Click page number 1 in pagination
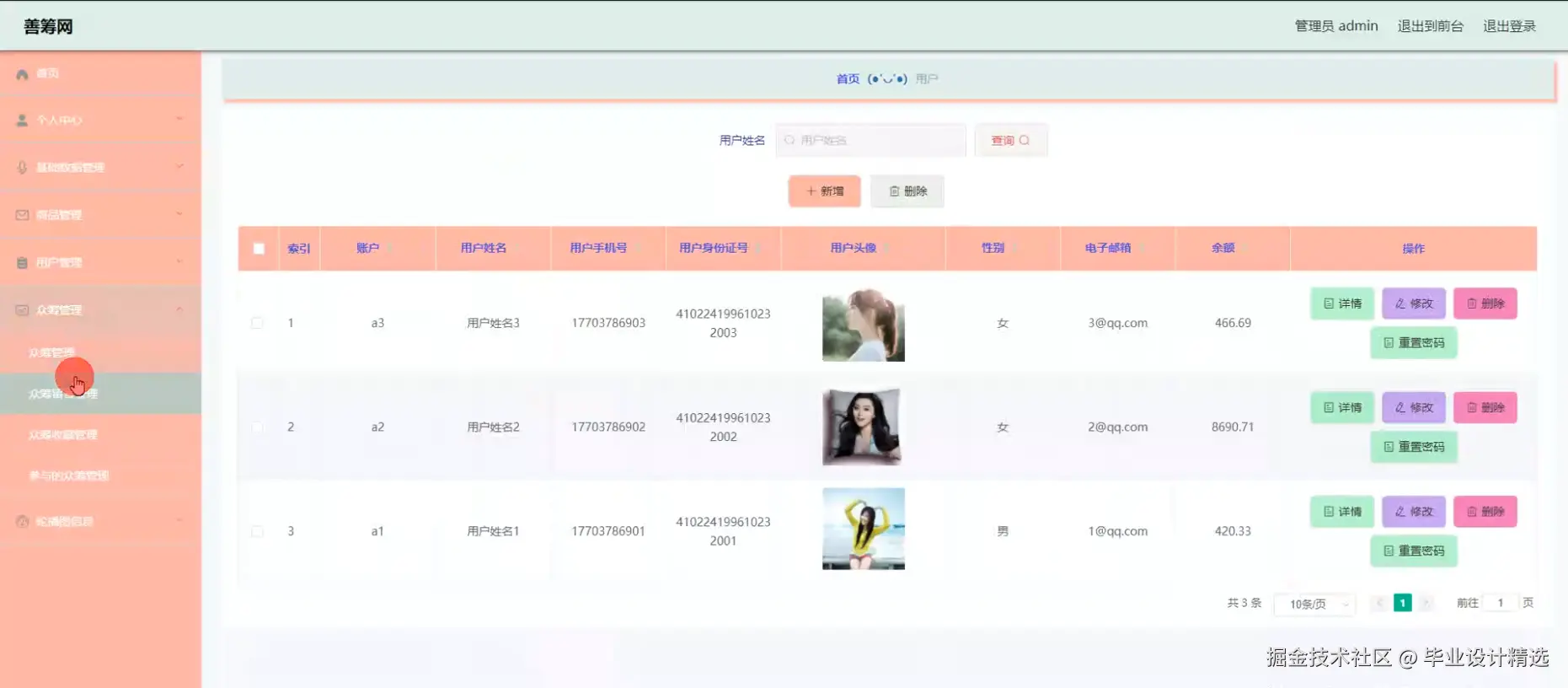The height and width of the screenshot is (688, 1568). (1402, 603)
